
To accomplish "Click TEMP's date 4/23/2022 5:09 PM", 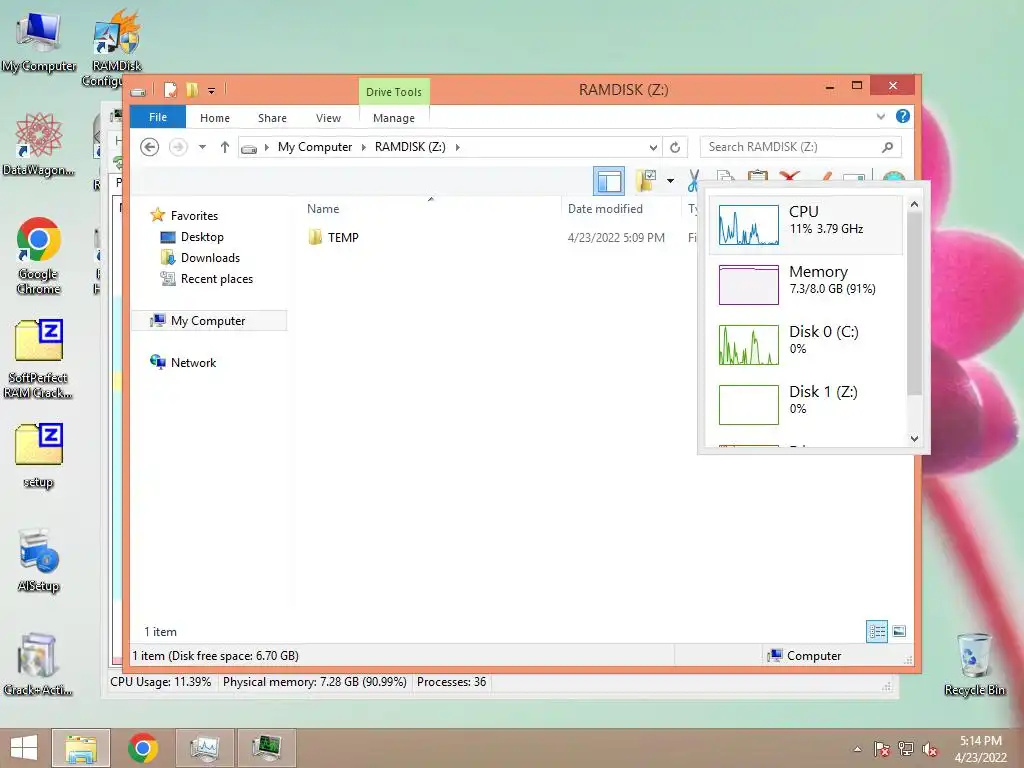I will pyautogui.click(x=616, y=238).
